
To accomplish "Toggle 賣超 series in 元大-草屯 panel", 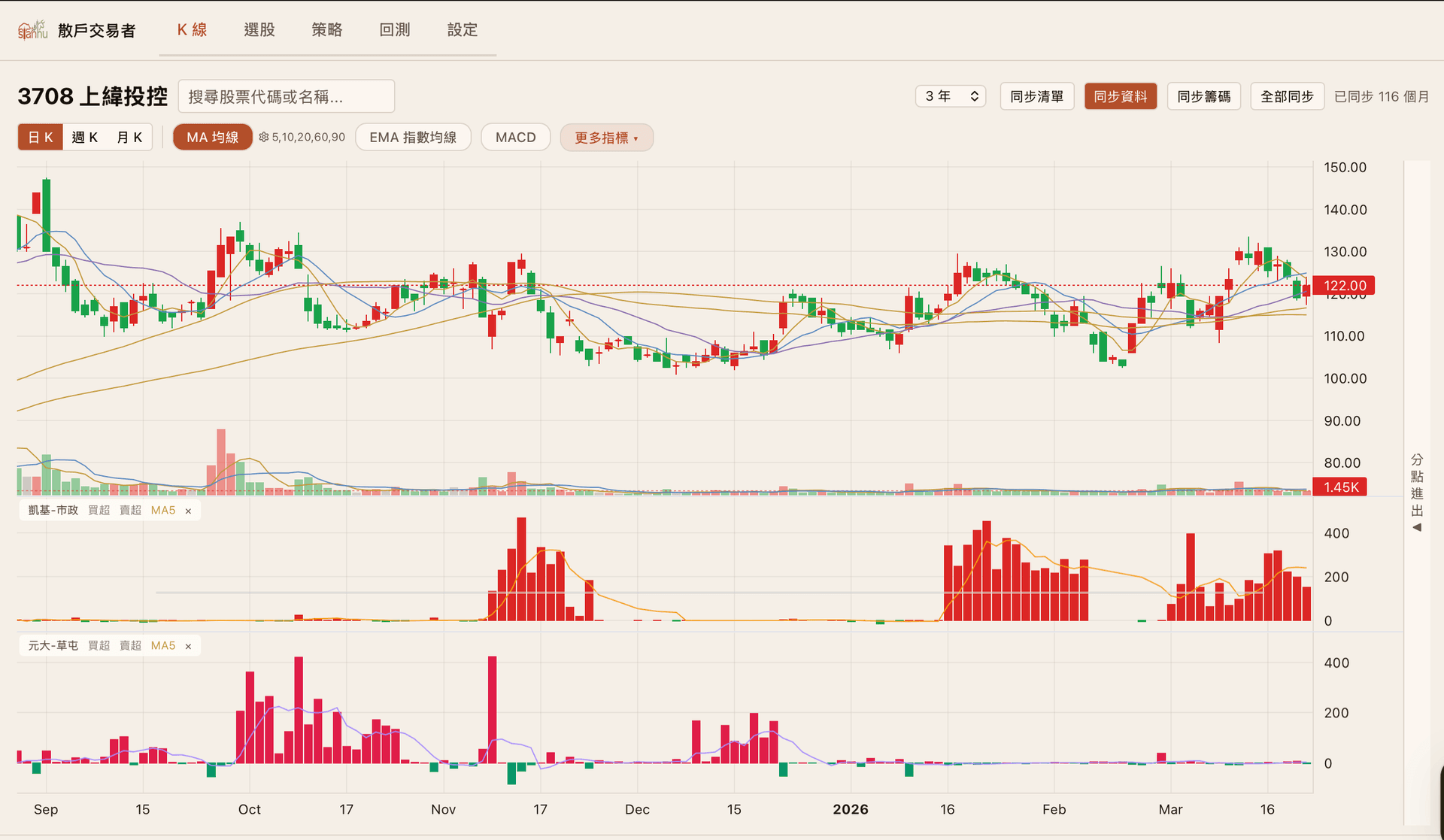I will pos(130,646).
